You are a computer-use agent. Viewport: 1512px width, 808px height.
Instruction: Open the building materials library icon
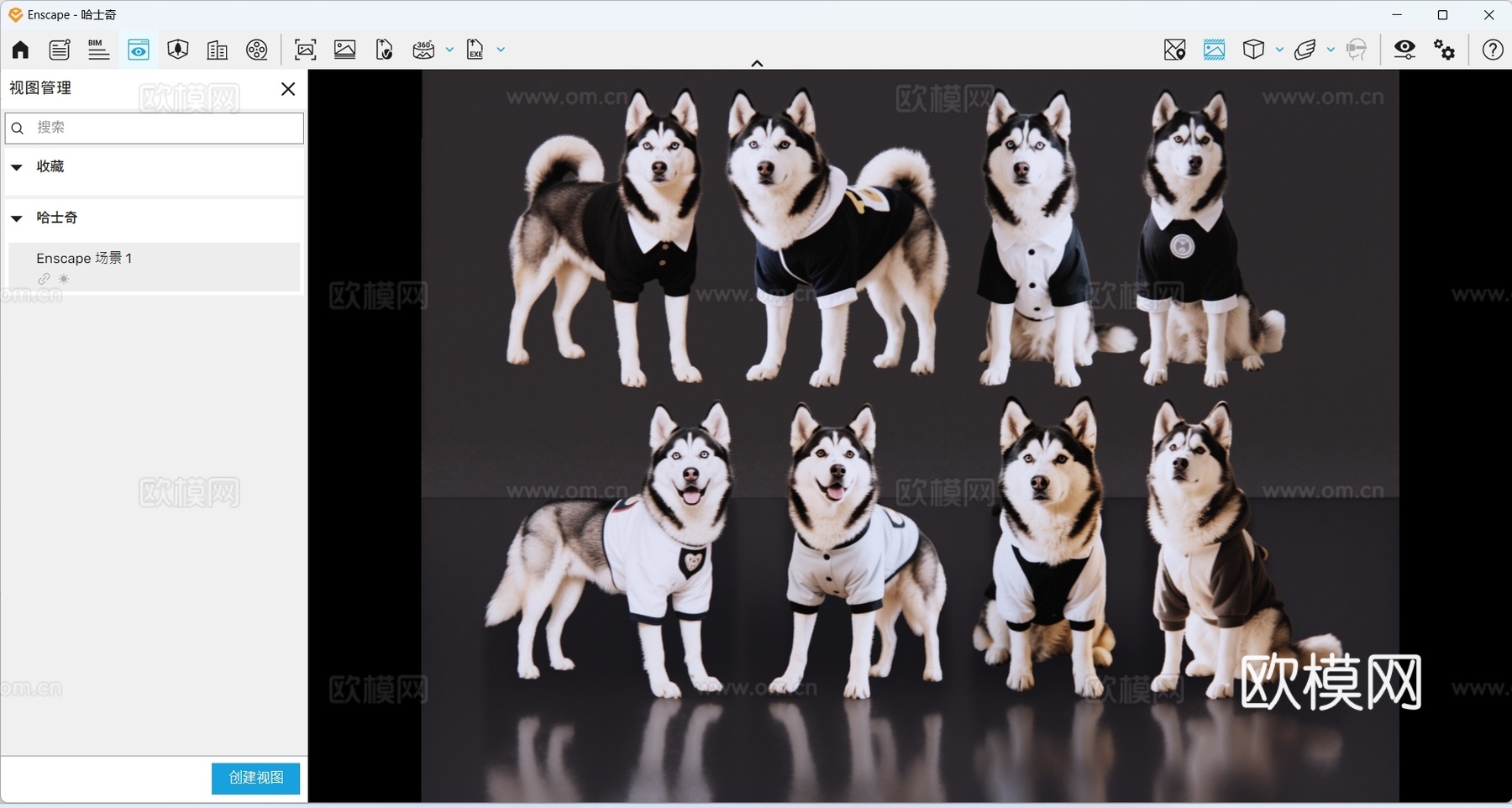(x=217, y=50)
